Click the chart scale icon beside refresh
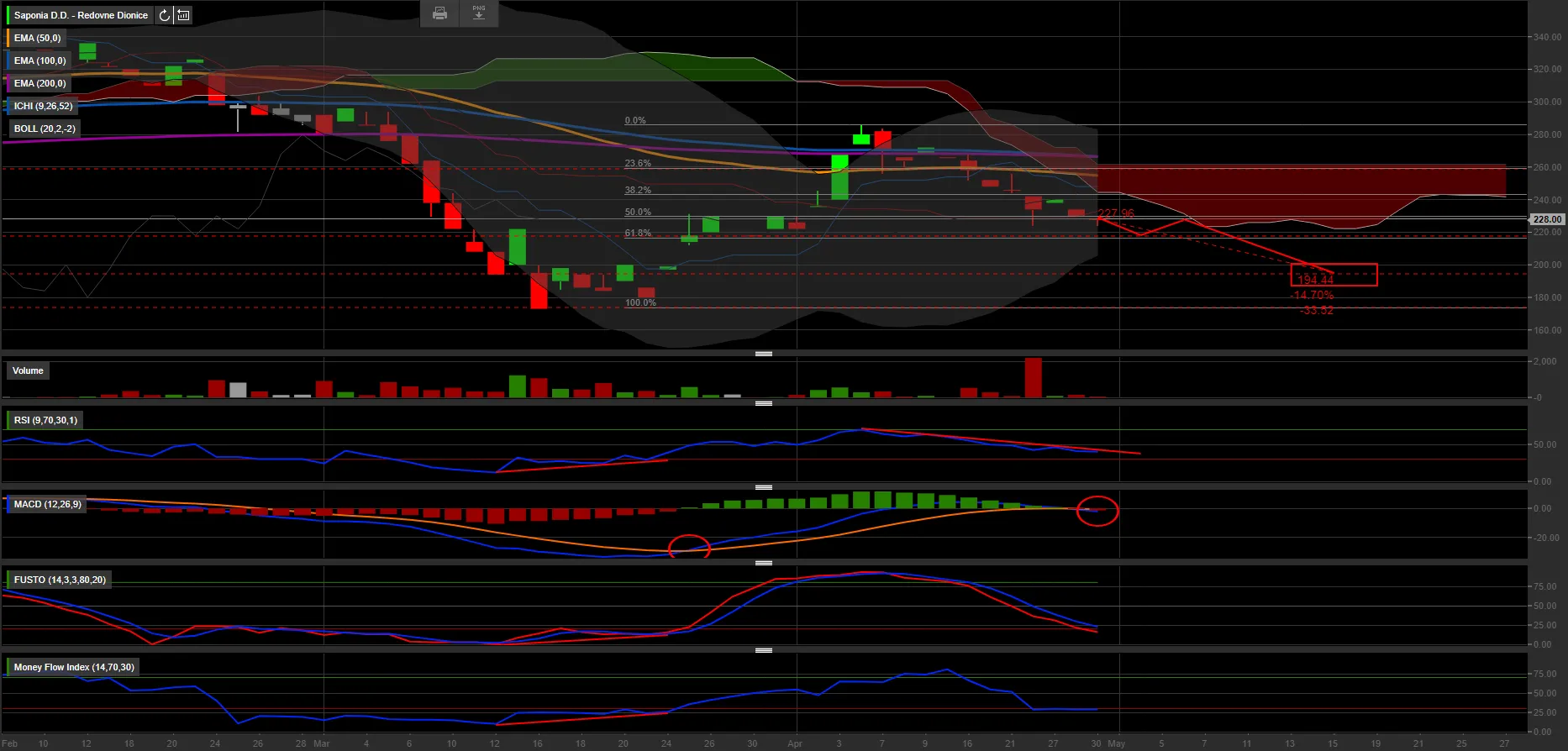This screenshot has height=751, width=1568. click(183, 15)
